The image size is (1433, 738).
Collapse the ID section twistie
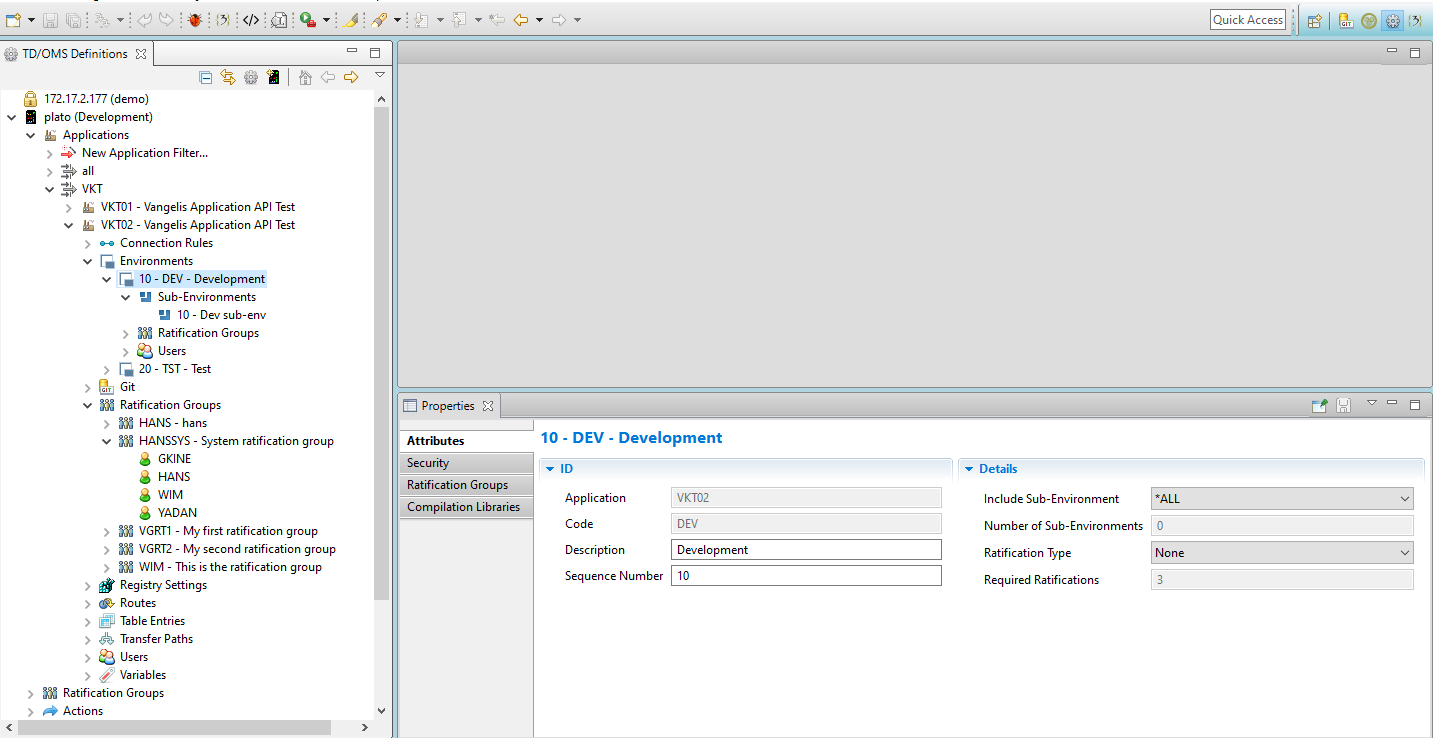coord(549,469)
